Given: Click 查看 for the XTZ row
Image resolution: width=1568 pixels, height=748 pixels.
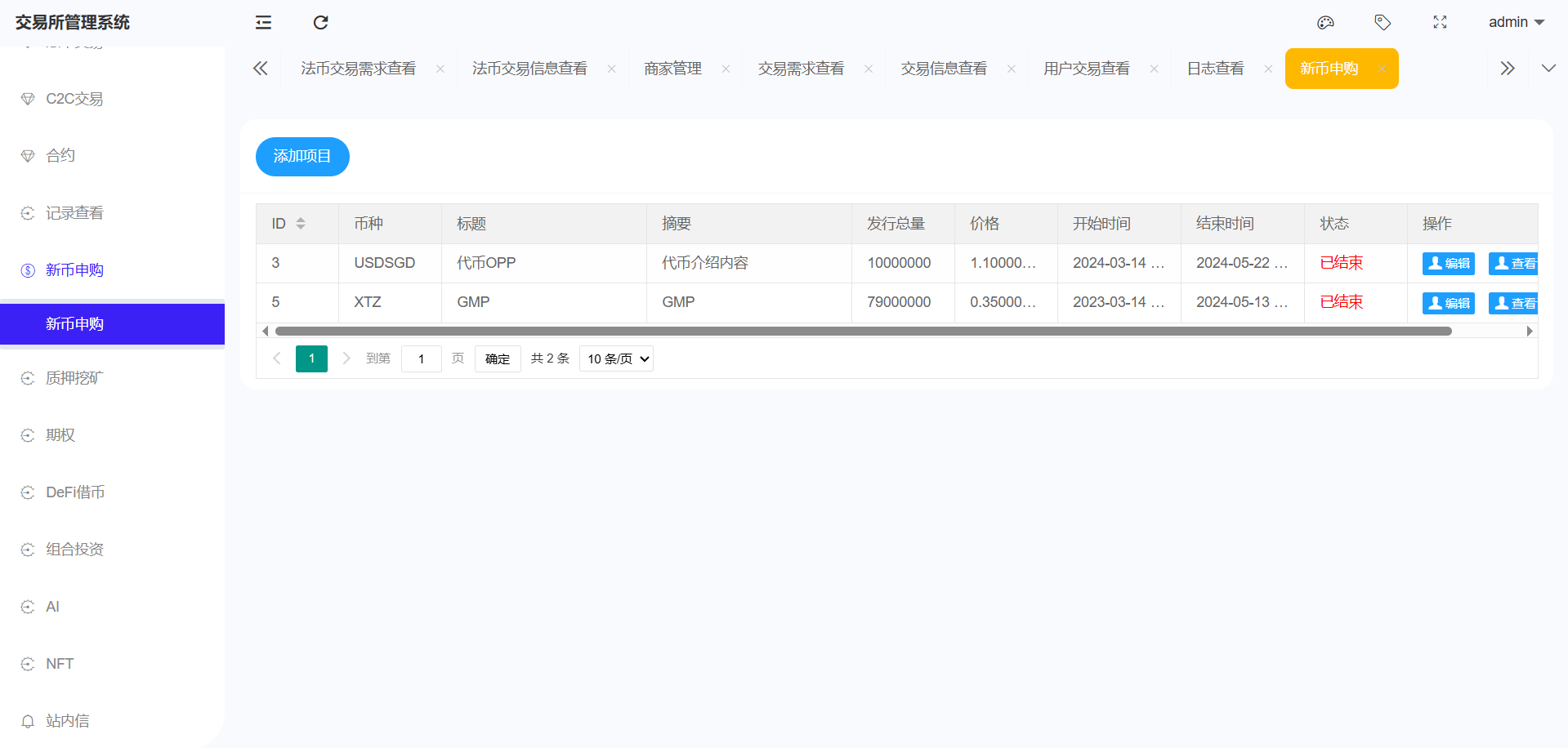Looking at the screenshot, I should coord(1514,303).
